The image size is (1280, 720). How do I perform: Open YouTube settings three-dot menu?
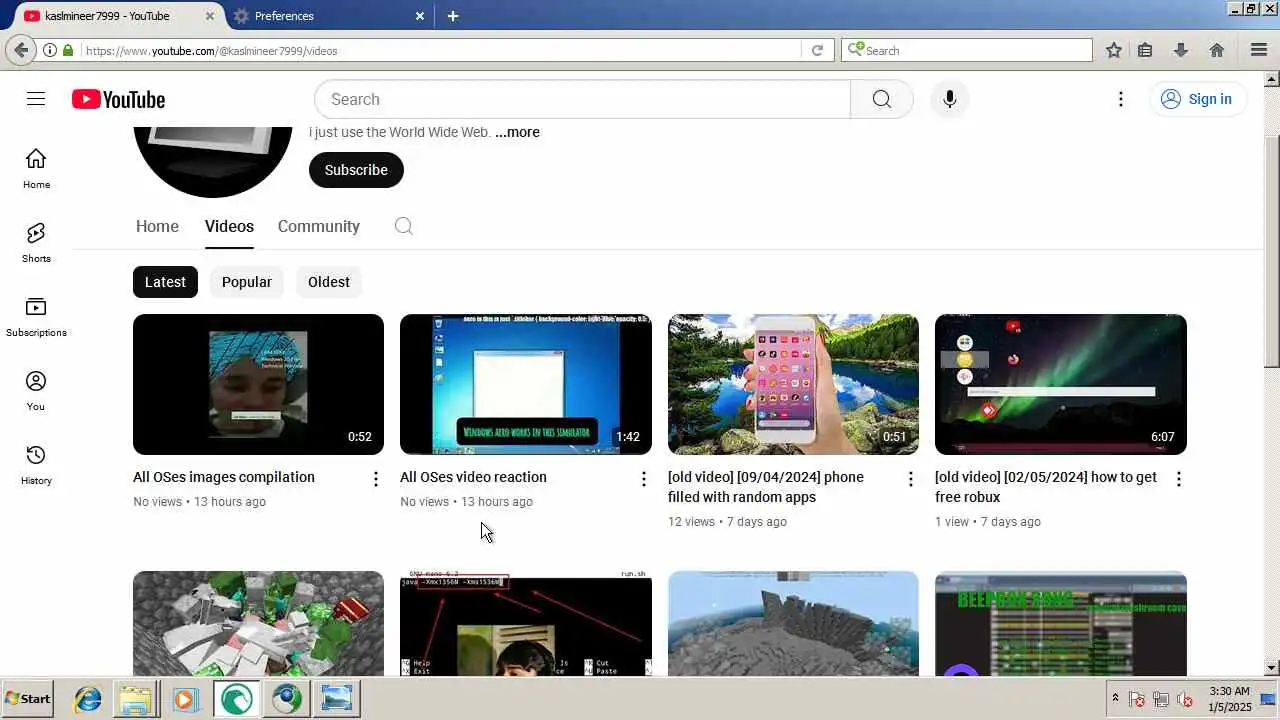(1121, 99)
